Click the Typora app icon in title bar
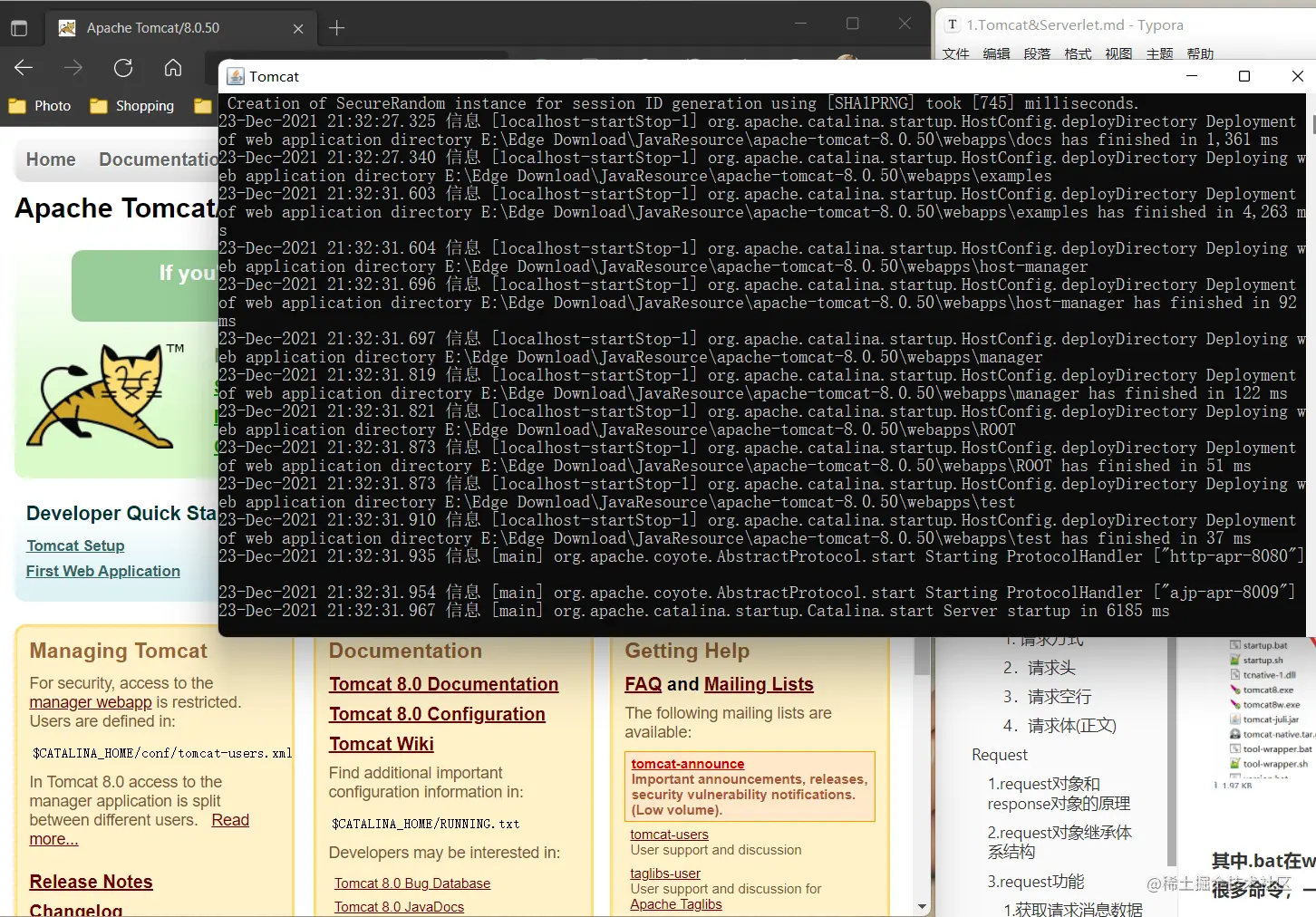This screenshot has width=1316, height=917. (x=953, y=25)
